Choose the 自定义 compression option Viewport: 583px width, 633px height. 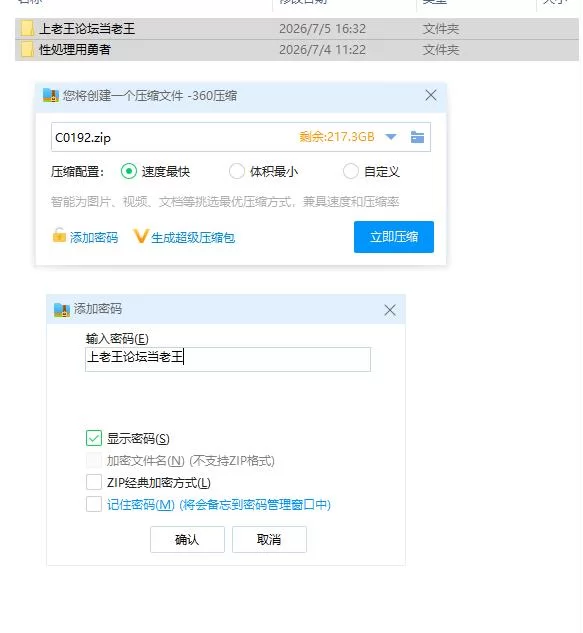pyautogui.click(x=350, y=172)
